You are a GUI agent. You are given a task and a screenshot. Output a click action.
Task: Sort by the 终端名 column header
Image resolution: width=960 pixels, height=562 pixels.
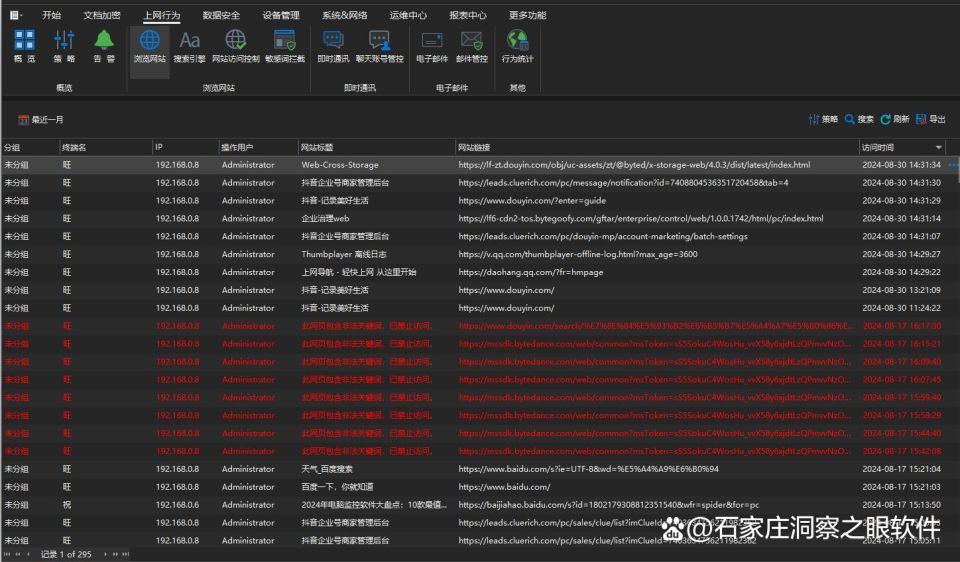point(105,148)
